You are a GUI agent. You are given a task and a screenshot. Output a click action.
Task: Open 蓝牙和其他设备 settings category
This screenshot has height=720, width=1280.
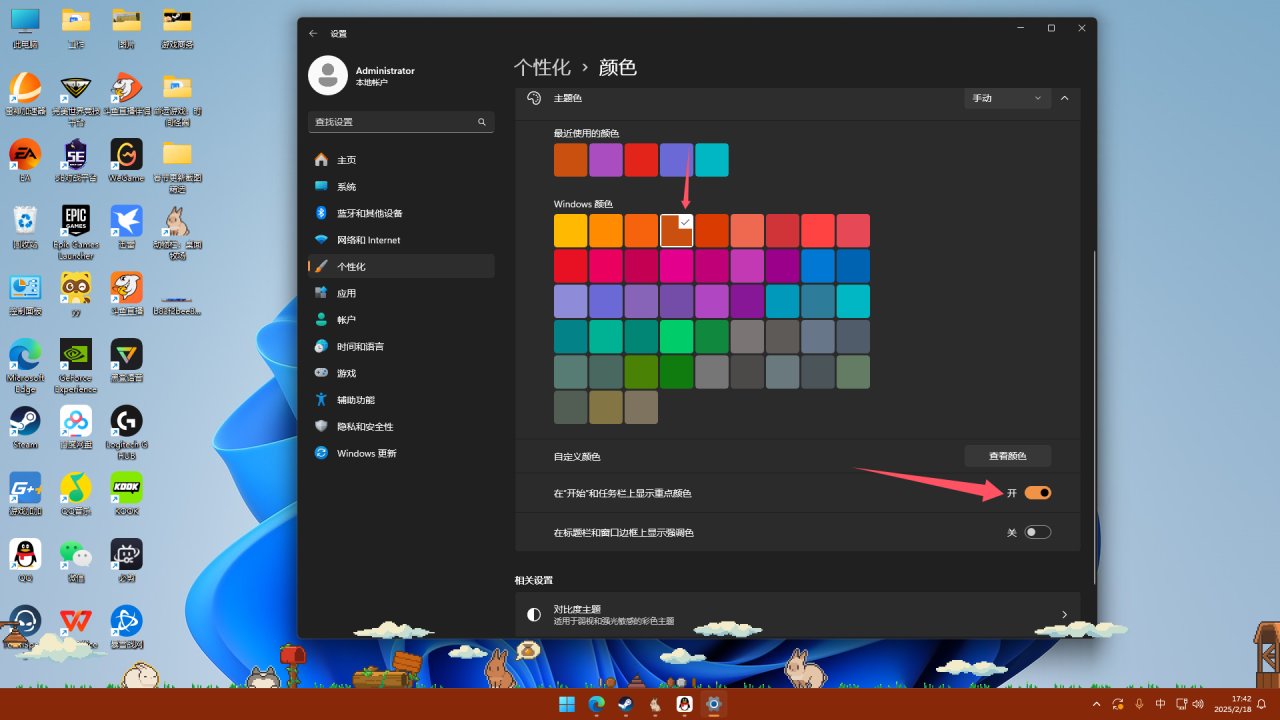click(x=401, y=213)
